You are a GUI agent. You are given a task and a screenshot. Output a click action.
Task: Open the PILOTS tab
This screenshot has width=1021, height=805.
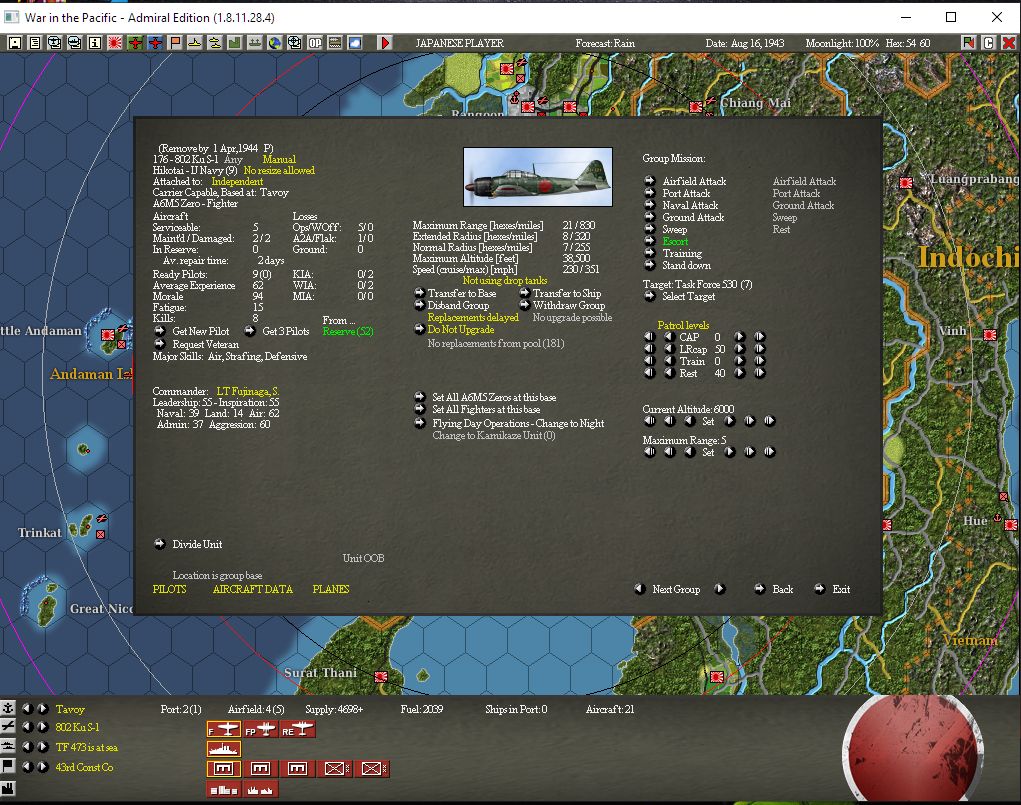tap(169, 589)
